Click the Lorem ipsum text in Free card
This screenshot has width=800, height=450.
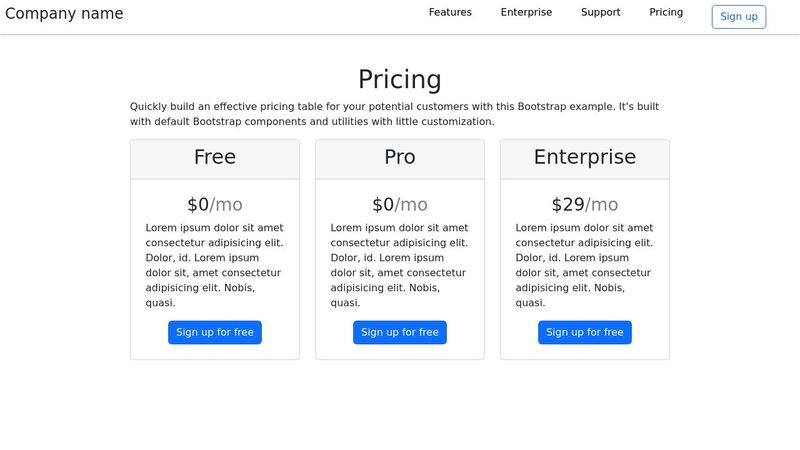pos(214,265)
